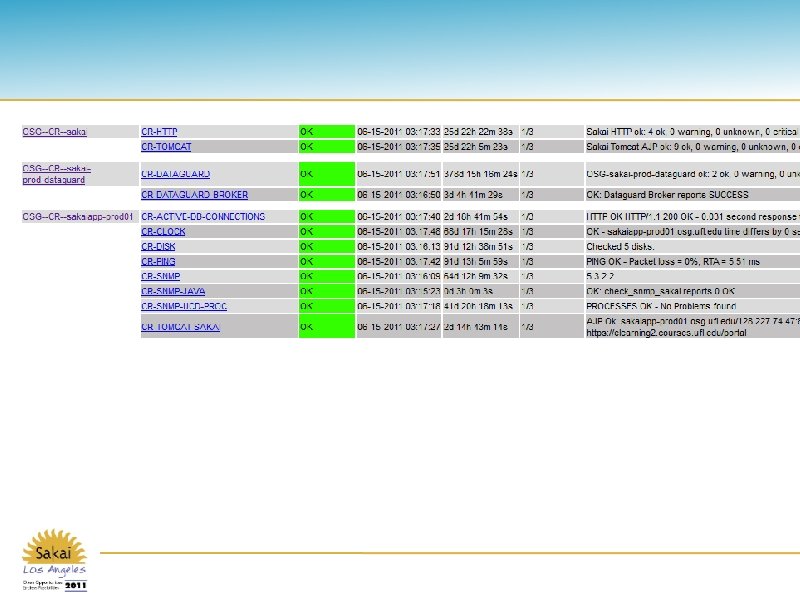Select duration 2d 14h 13m 11s
The height and width of the screenshot is (600, 800).
click(476, 327)
